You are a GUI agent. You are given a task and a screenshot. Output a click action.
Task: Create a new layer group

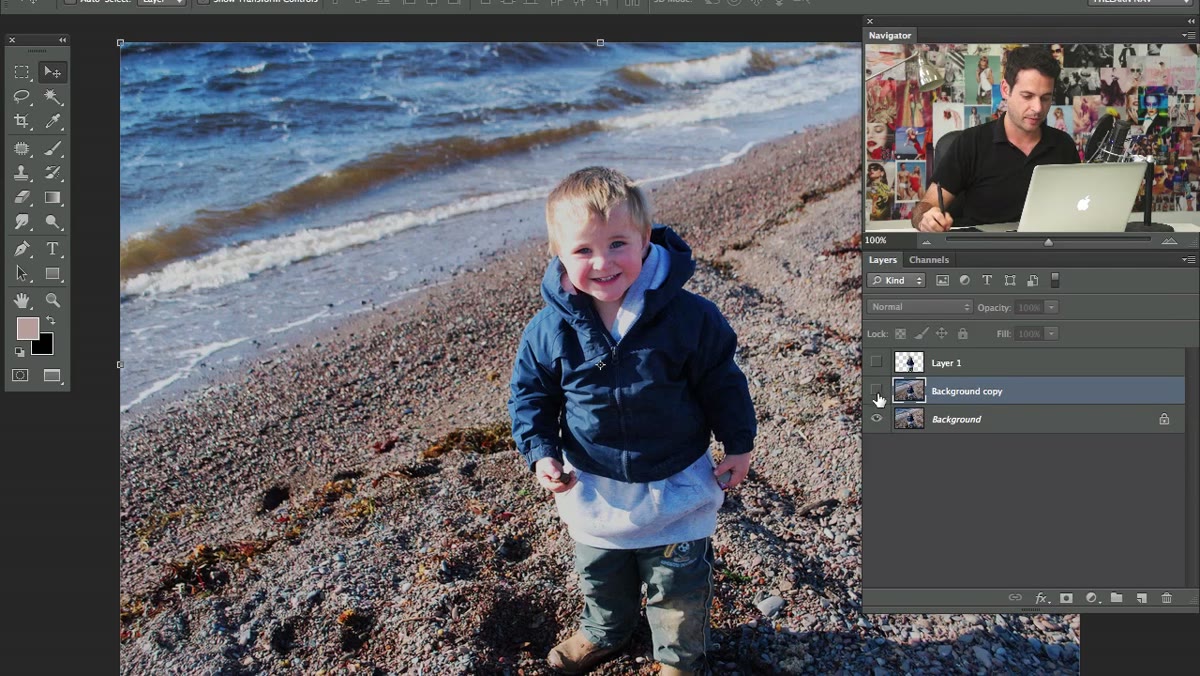tap(1116, 598)
